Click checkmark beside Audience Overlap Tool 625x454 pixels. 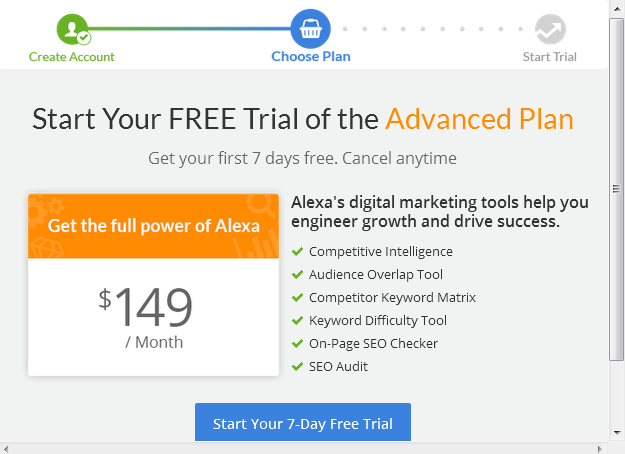click(297, 275)
